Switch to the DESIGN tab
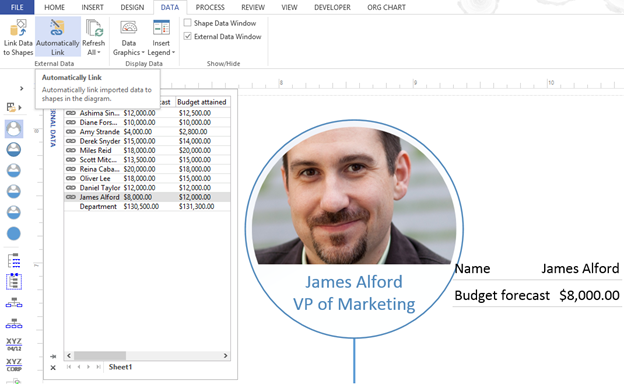 (132, 7)
